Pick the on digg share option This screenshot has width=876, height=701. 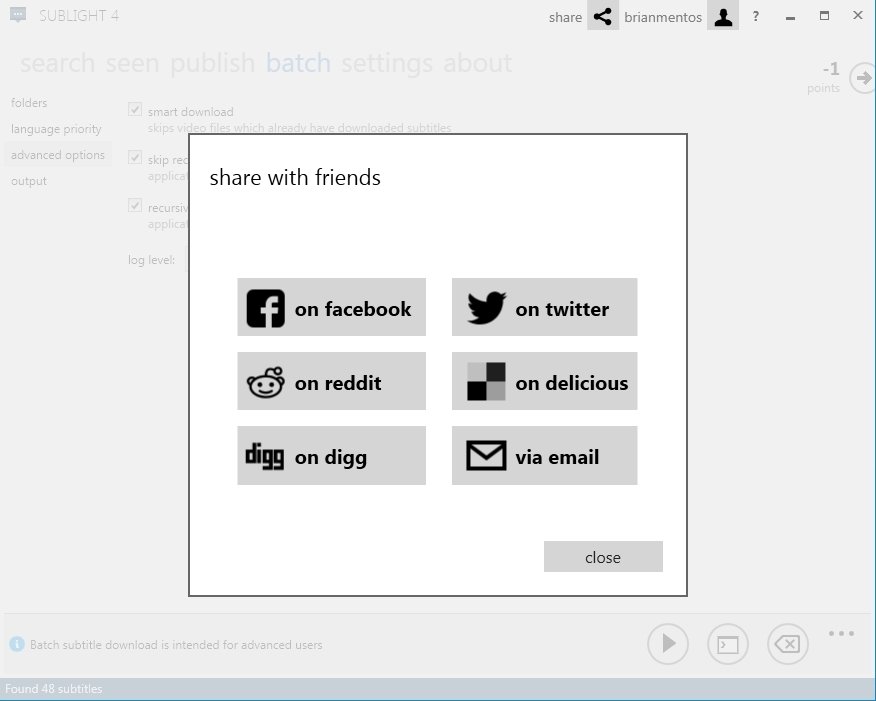coord(331,455)
